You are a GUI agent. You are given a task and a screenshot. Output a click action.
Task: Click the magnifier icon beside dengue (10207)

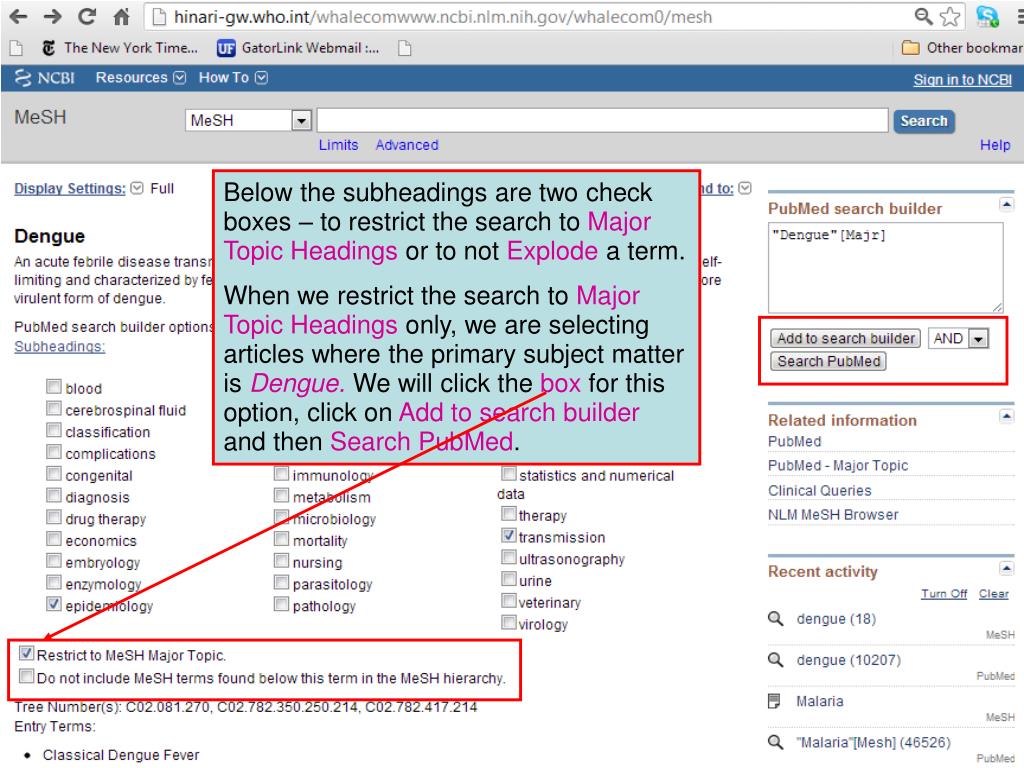click(x=775, y=660)
